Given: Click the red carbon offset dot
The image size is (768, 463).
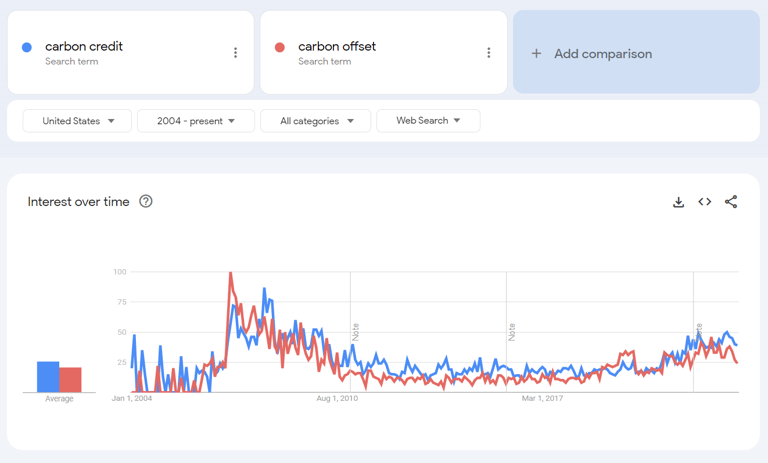Looking at the screenshot, I should [x=280, y=47].
